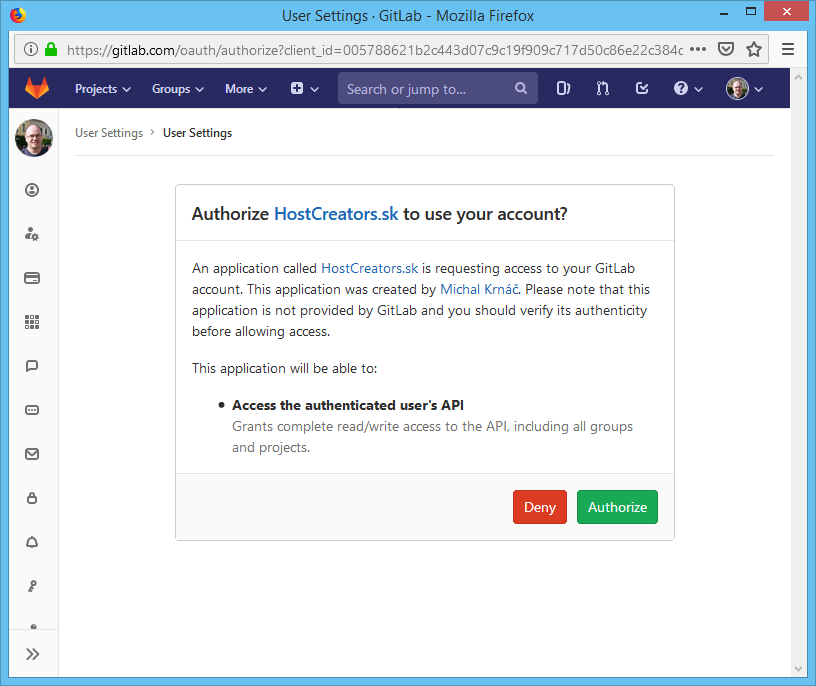This screenshot has width=816, height=686.
Task: Click the sidebar user avatar photo
Action: click(34, 137)
